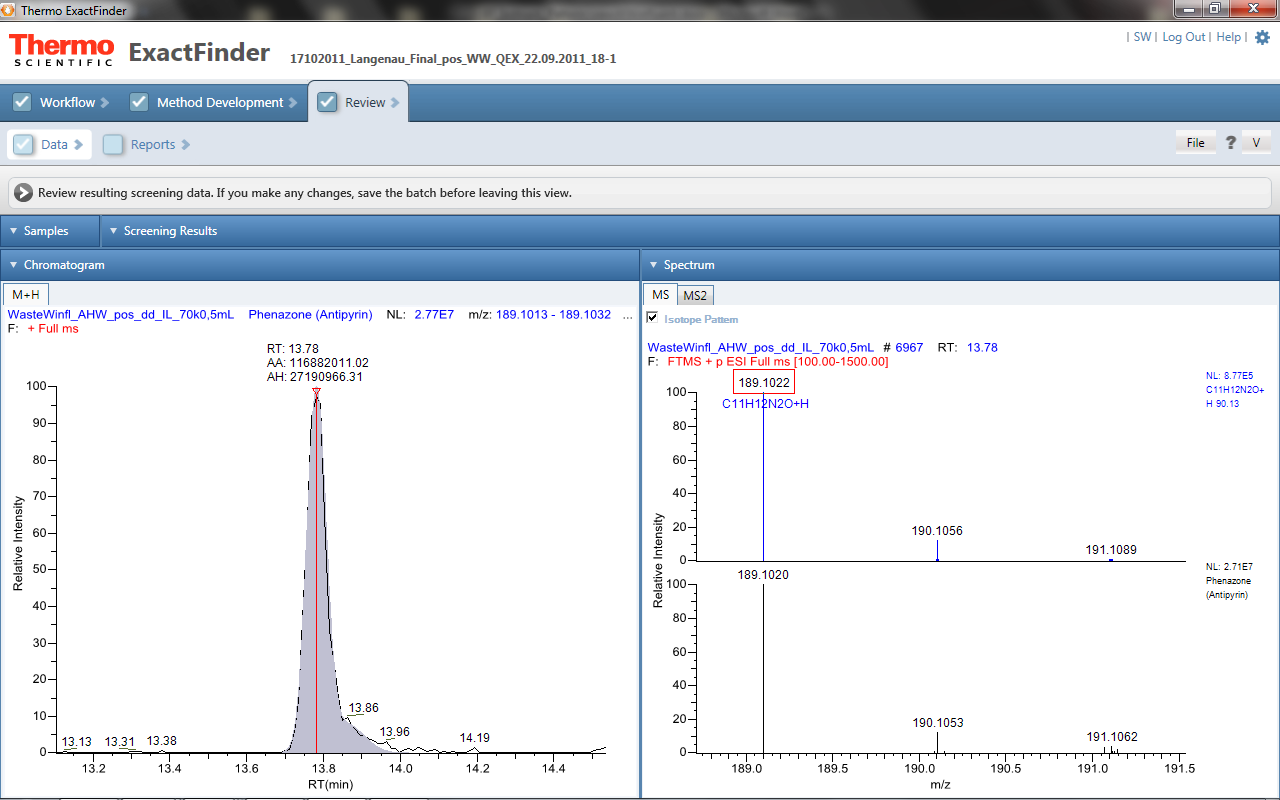Click the 191.1089 isotope peak label
This screenshot has height=800, width=1280.
(1111, 550)
